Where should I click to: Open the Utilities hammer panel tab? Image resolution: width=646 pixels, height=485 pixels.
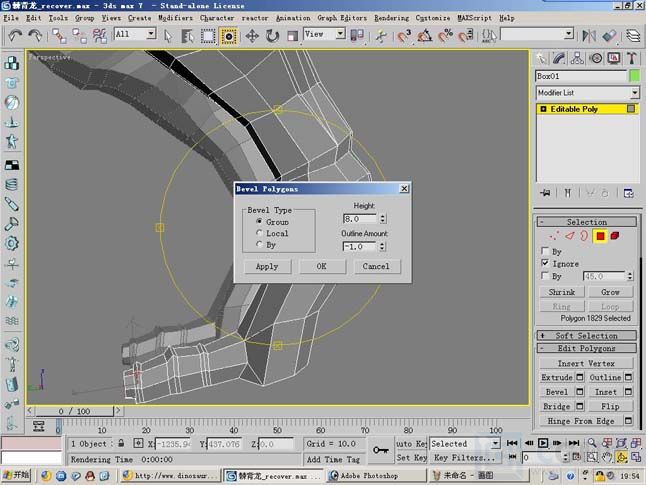[x=632, y=59]
